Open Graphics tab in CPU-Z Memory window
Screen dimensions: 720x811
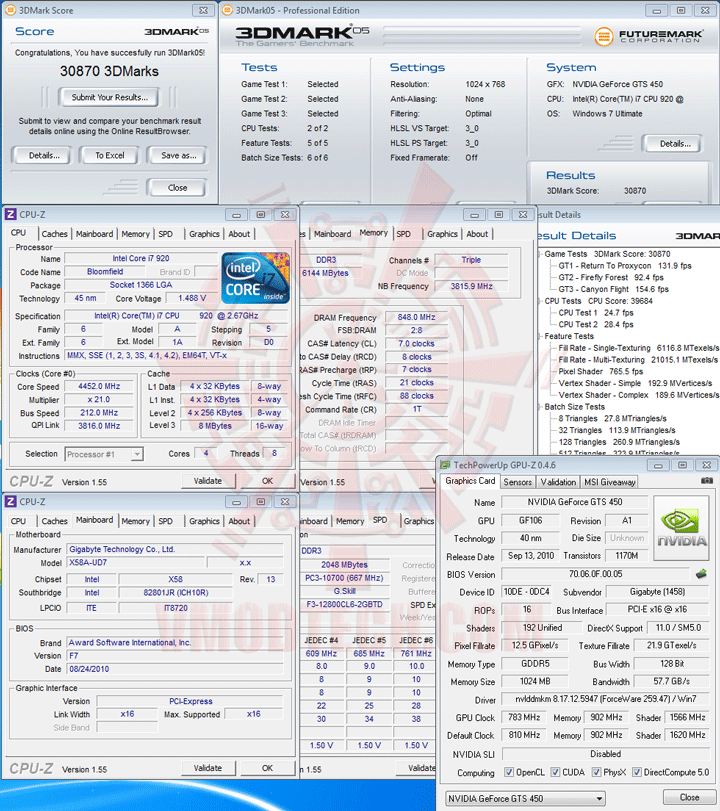coord(442,234)
